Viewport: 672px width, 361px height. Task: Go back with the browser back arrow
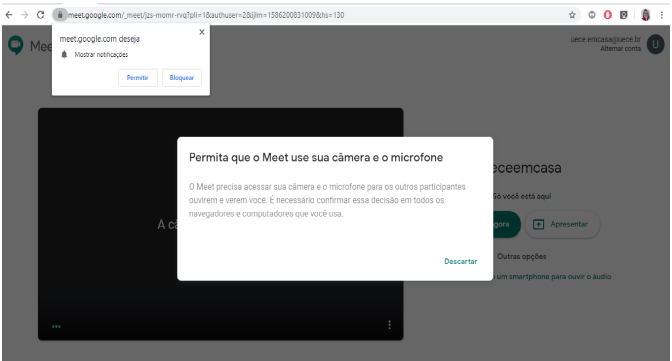(x=9, y=15)
